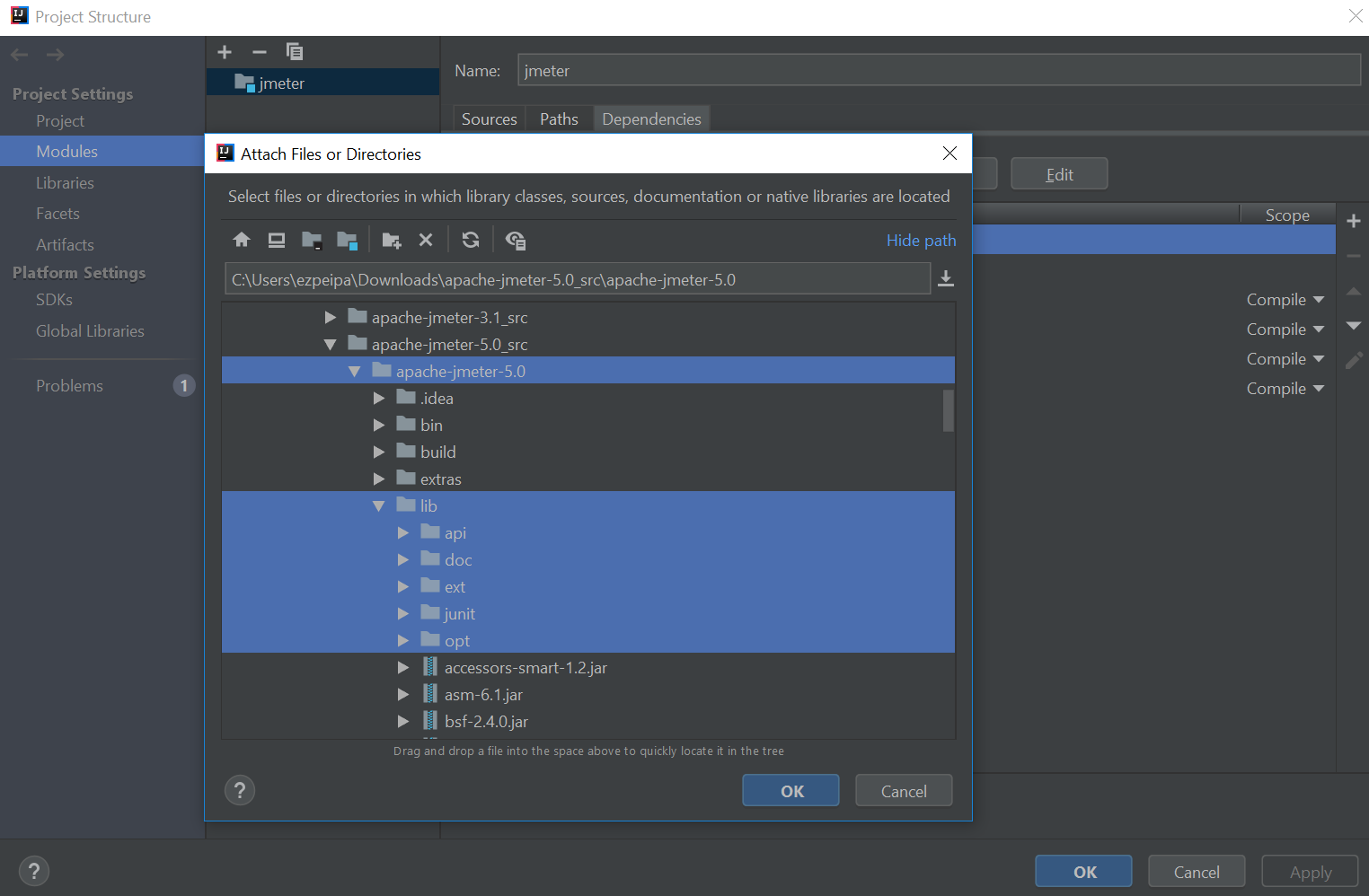Open Problems section showing 1 issue
The width and height of the screenshot is (1369, 896).
tap(102, 386)
